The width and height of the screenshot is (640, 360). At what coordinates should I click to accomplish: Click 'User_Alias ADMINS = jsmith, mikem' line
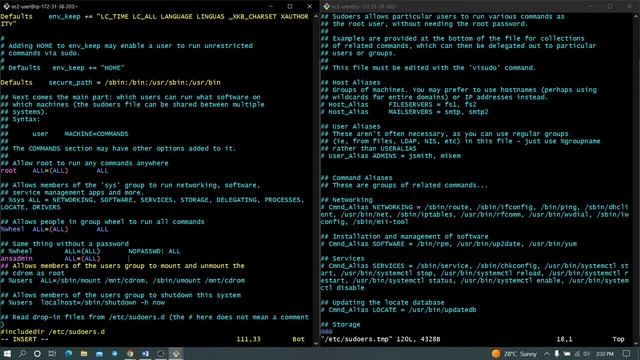coord(391,156)
